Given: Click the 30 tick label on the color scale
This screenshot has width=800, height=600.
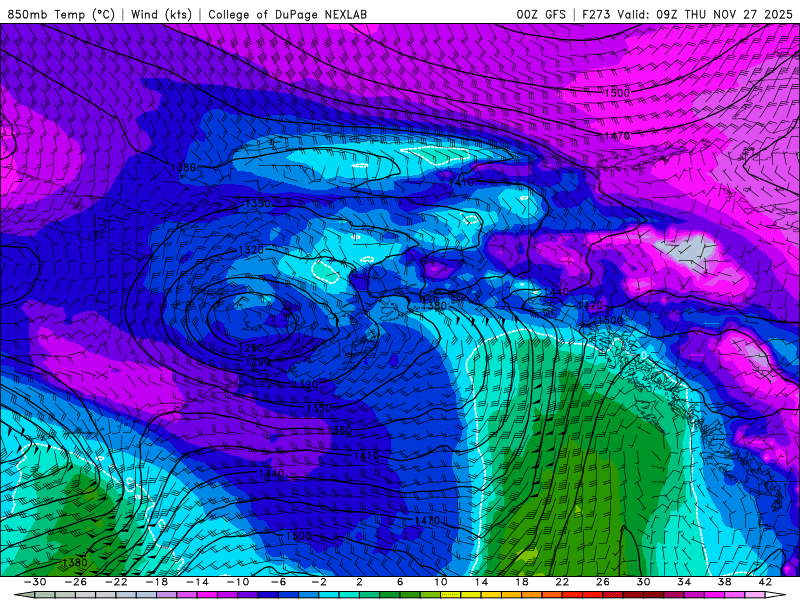Looking at the screenshot, I should (643, 582).
